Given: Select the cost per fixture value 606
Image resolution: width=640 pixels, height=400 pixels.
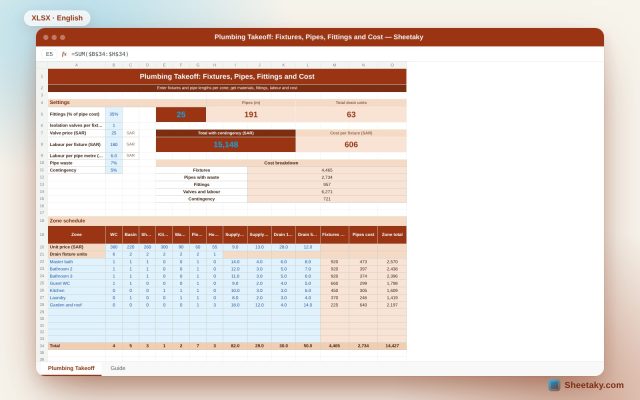Looking at the screenshot, I should point(351,144).
